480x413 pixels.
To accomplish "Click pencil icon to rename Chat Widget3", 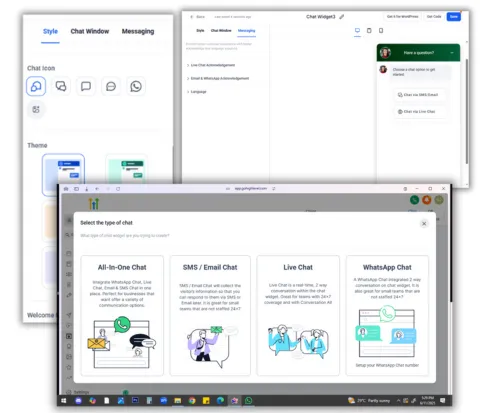I will pos(342,17).
